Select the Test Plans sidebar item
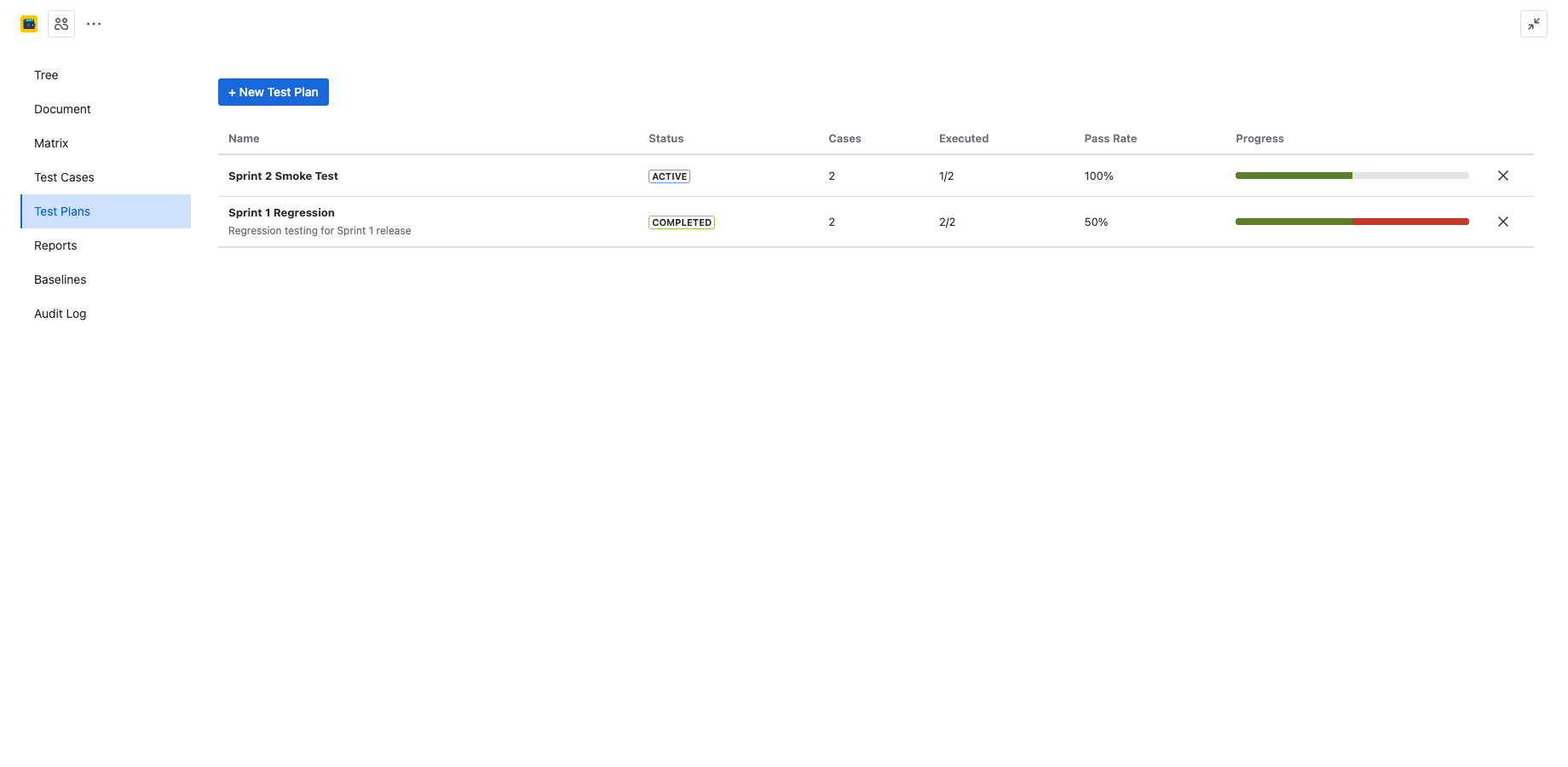Viewport: 1568px width, 767px height. [x=62, y=211]
